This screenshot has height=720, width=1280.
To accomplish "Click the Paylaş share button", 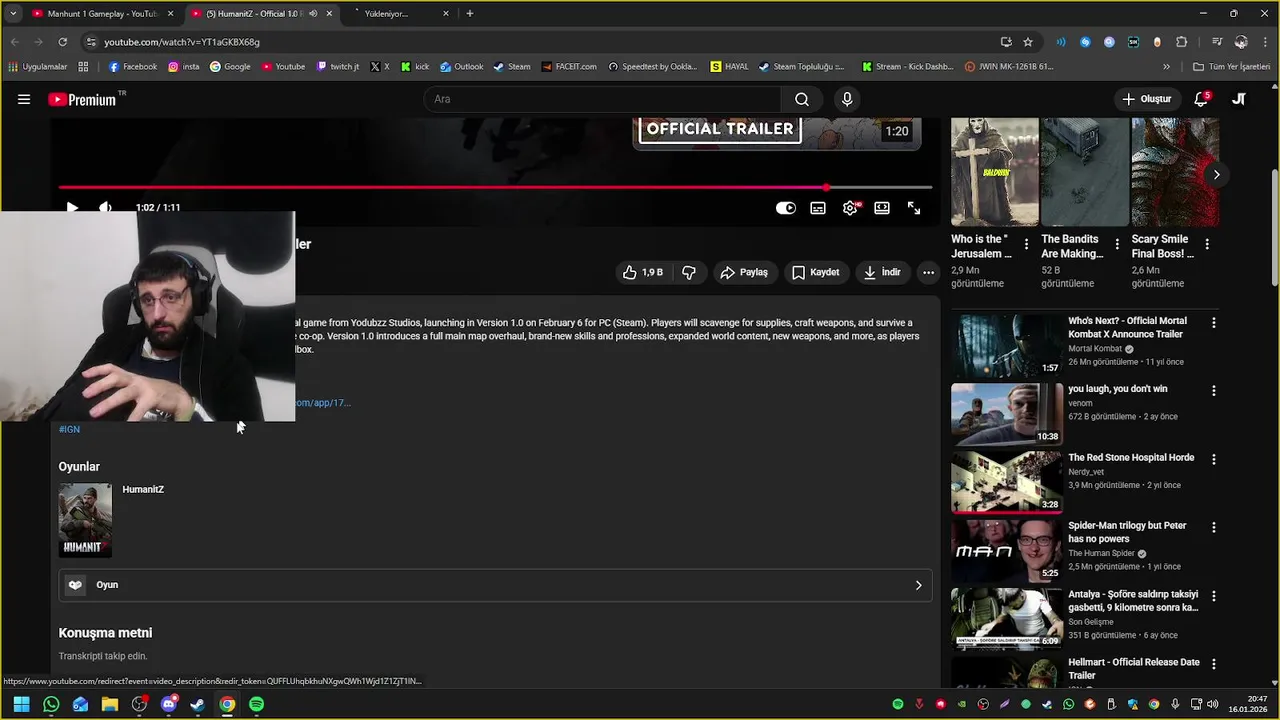I will coord(744,272).
